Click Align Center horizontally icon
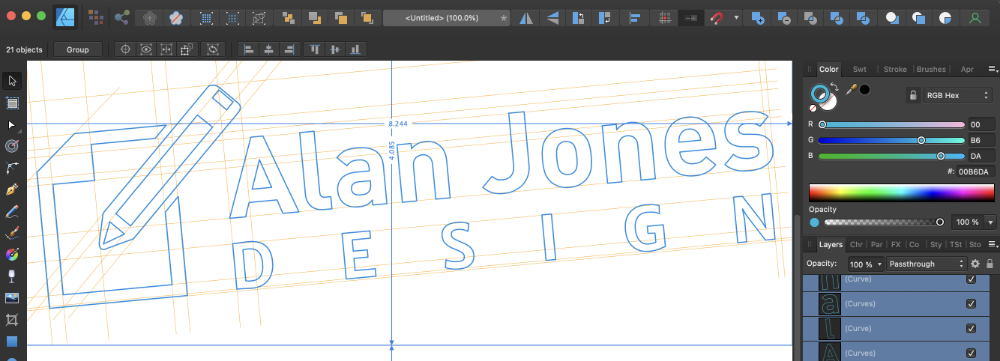This screenshot has width=1000, height=361. tap(269, 49)
